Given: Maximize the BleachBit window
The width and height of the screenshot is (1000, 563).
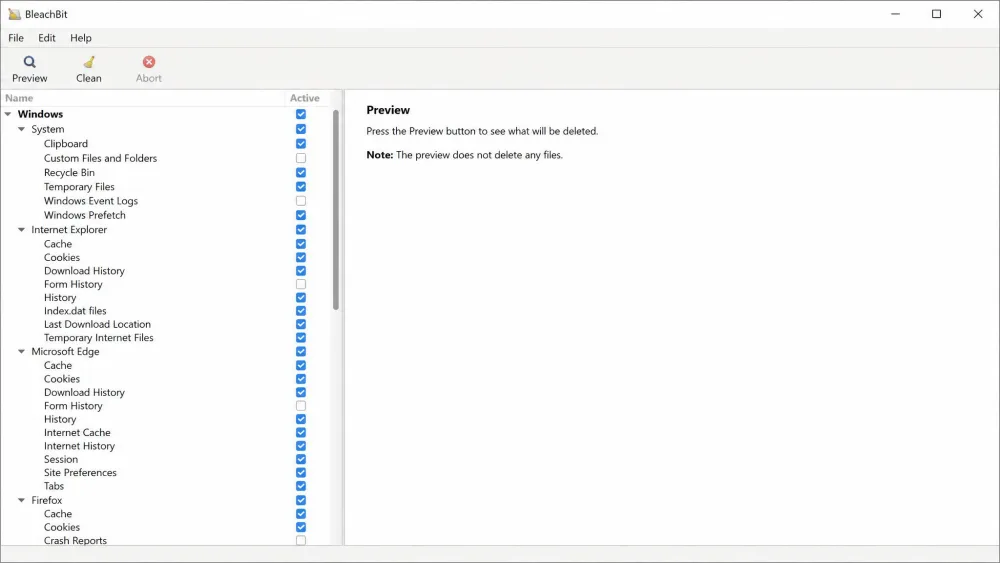Looking at the screenshot, I should [x=936, y=14].
